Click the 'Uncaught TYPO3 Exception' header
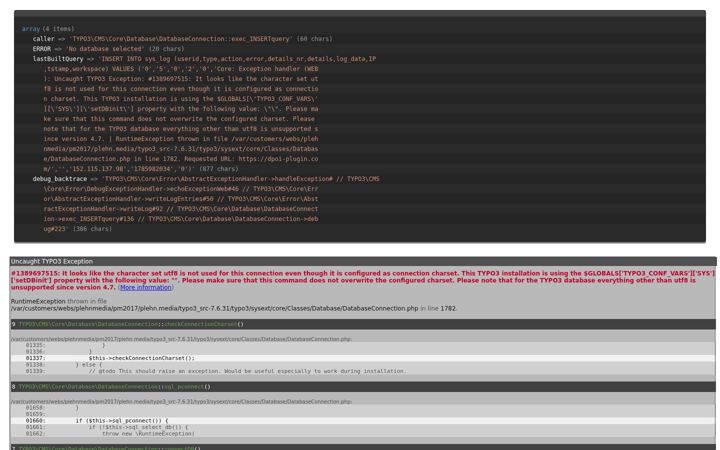 click(x=363, y=261)
